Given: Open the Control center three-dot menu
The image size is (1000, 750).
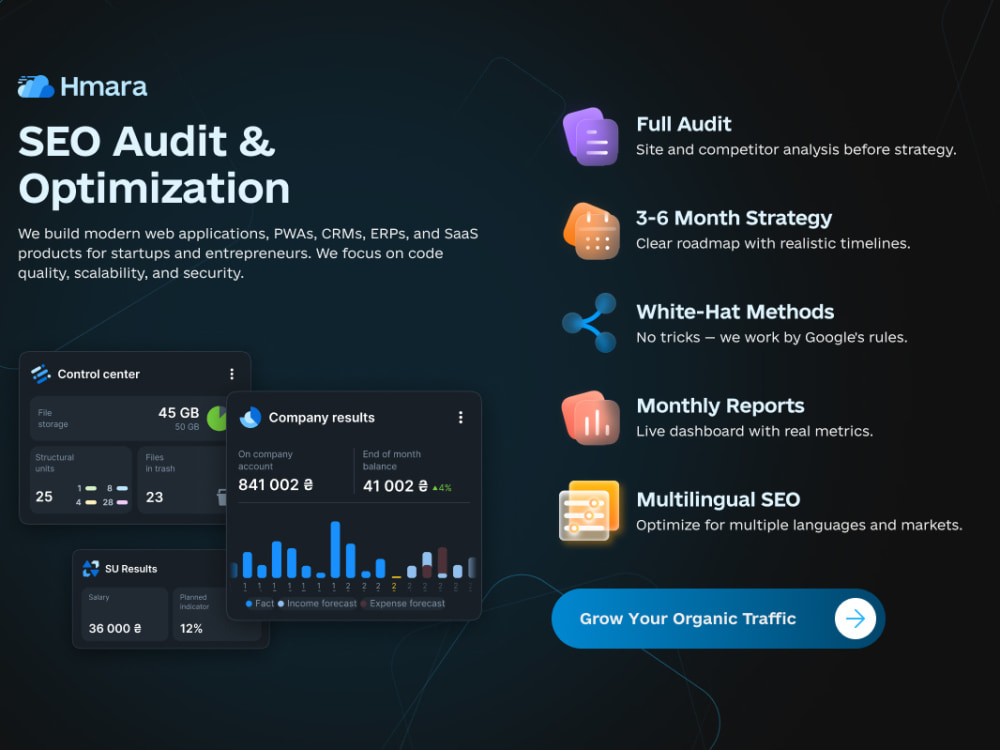Looking at the screenshot, I should (232, 374).
